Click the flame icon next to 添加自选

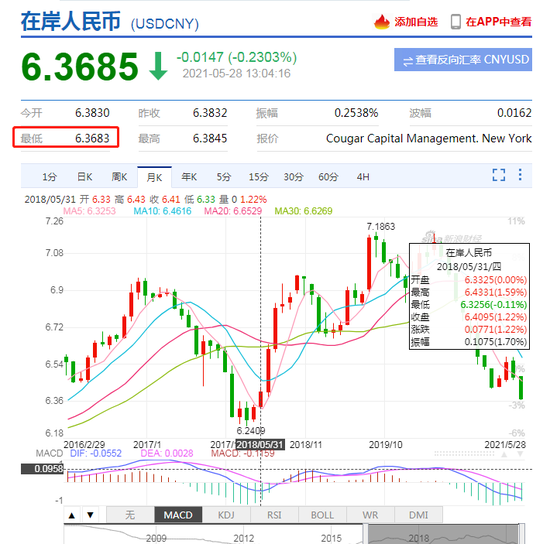[382, 22]
